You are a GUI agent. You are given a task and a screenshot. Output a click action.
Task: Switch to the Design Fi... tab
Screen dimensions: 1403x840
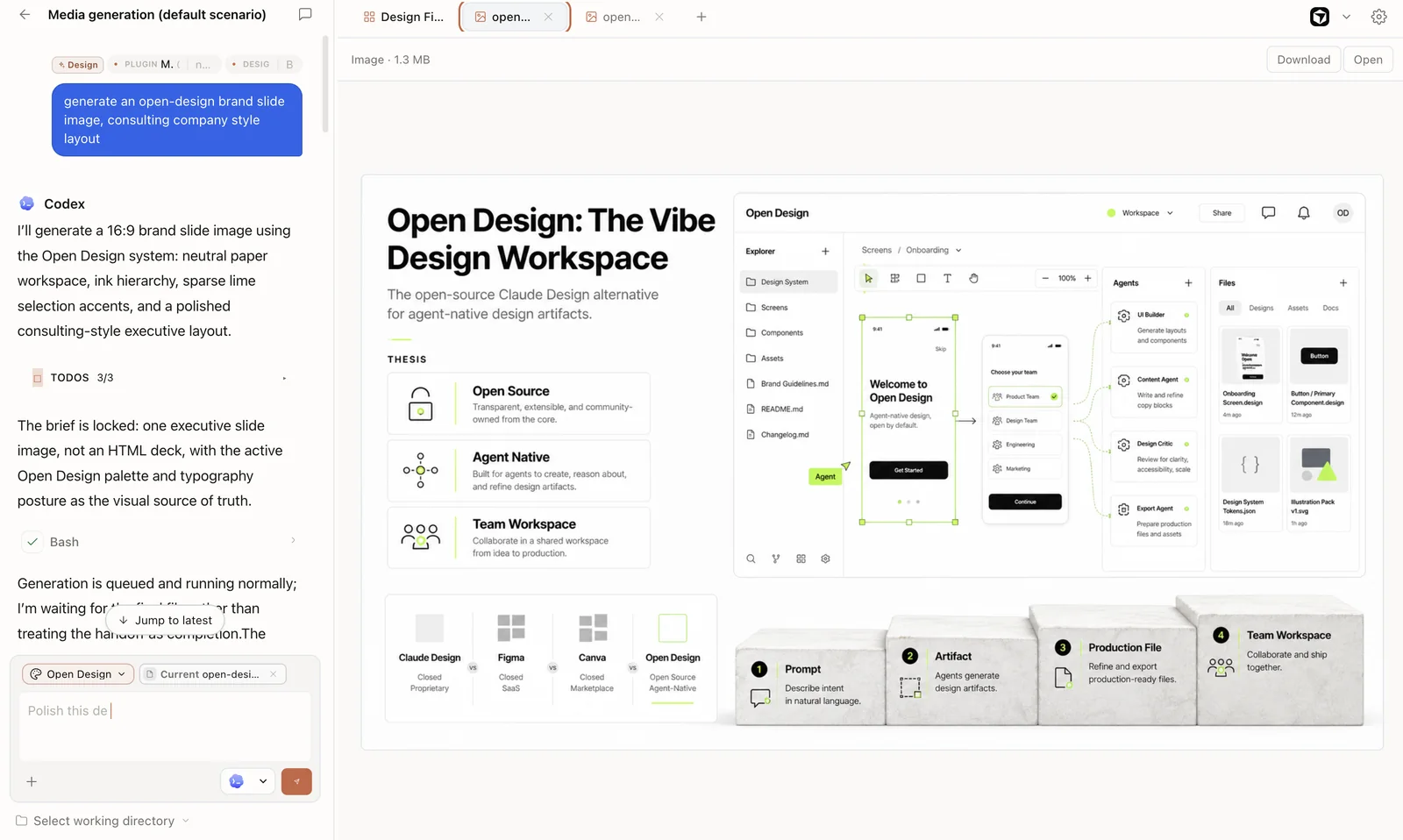403,17
